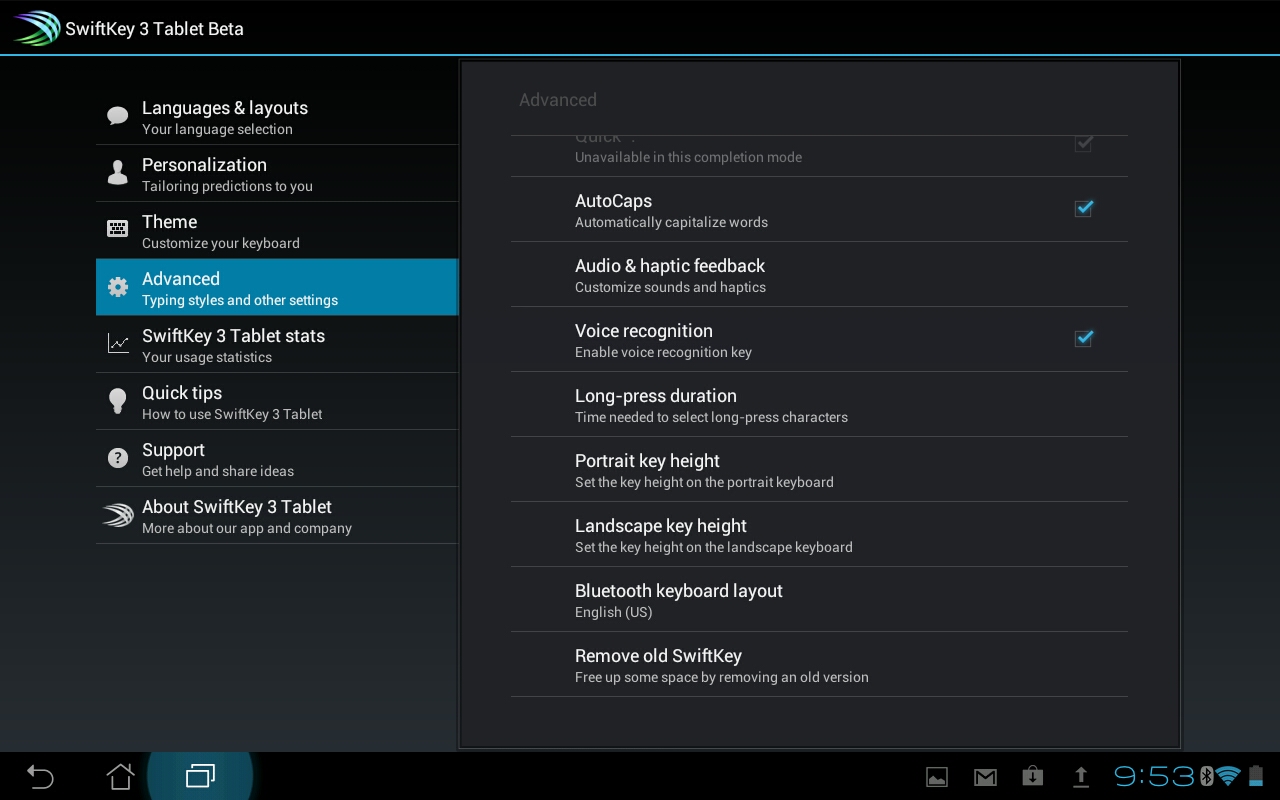Screen dimensions: 1280x800
Task: Tap the Android home button icon
Action: pyautogui.click(x=120, y=776)
